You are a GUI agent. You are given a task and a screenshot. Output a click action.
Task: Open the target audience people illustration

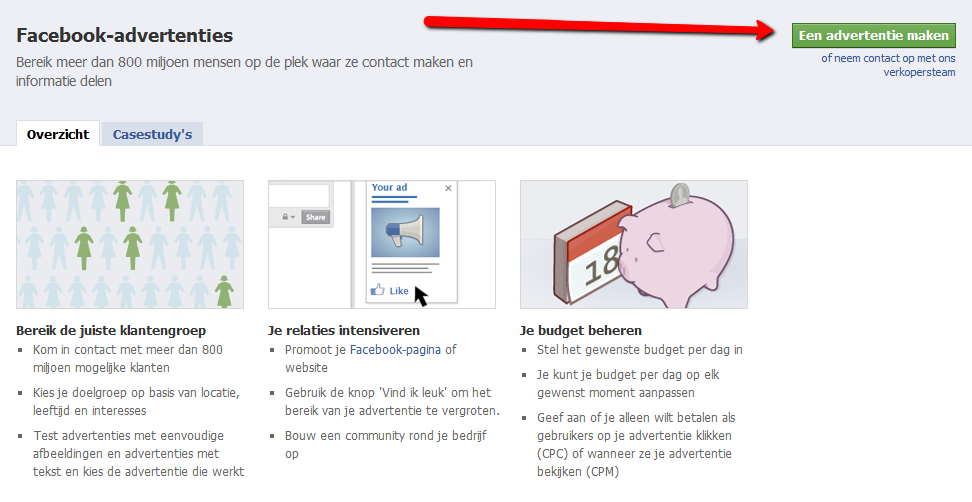(x=130, y=244)
